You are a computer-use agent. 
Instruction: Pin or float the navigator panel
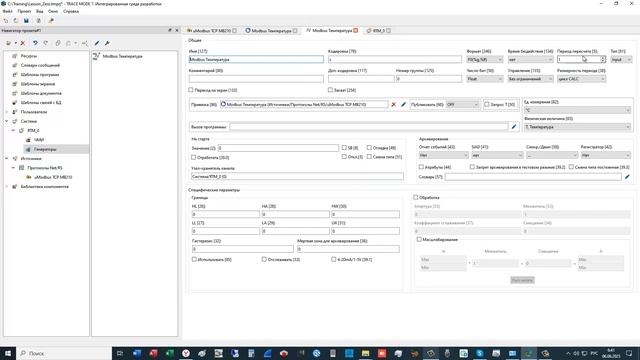pyautogui.click(x=170, y=30)
